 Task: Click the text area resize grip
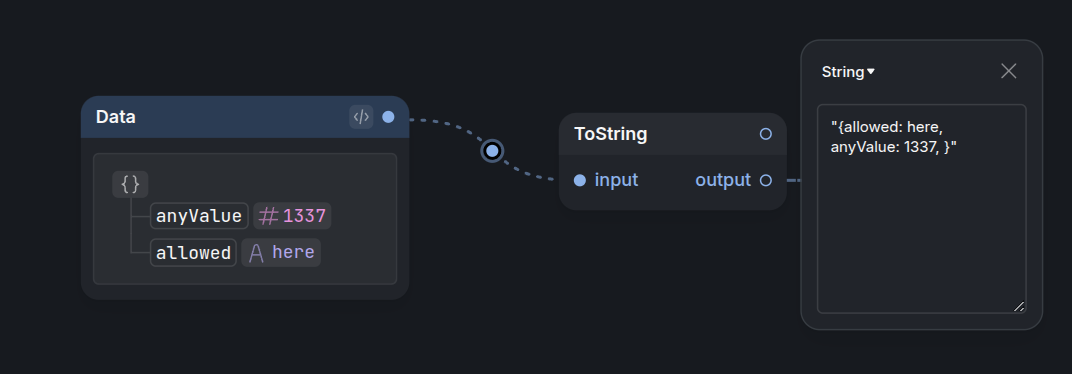[1019, 307]
